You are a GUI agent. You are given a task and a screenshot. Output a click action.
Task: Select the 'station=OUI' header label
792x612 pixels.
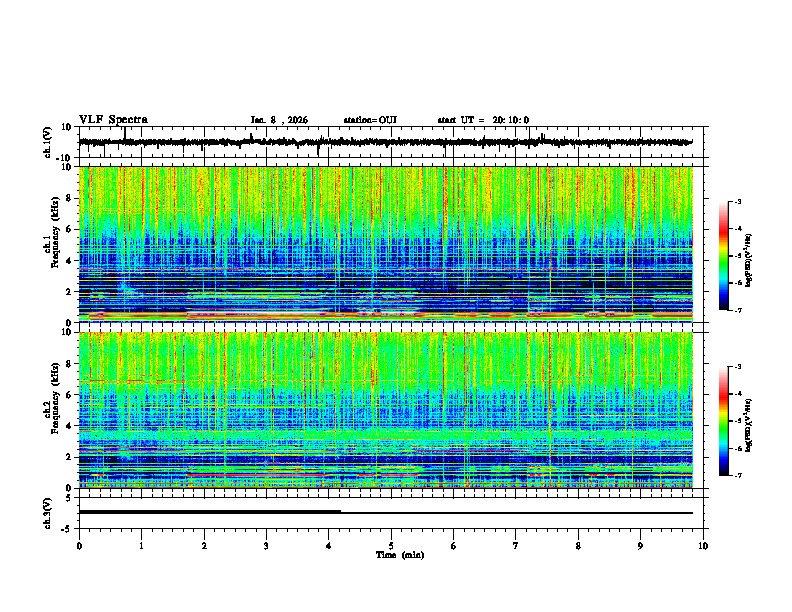tap(370, 120)
